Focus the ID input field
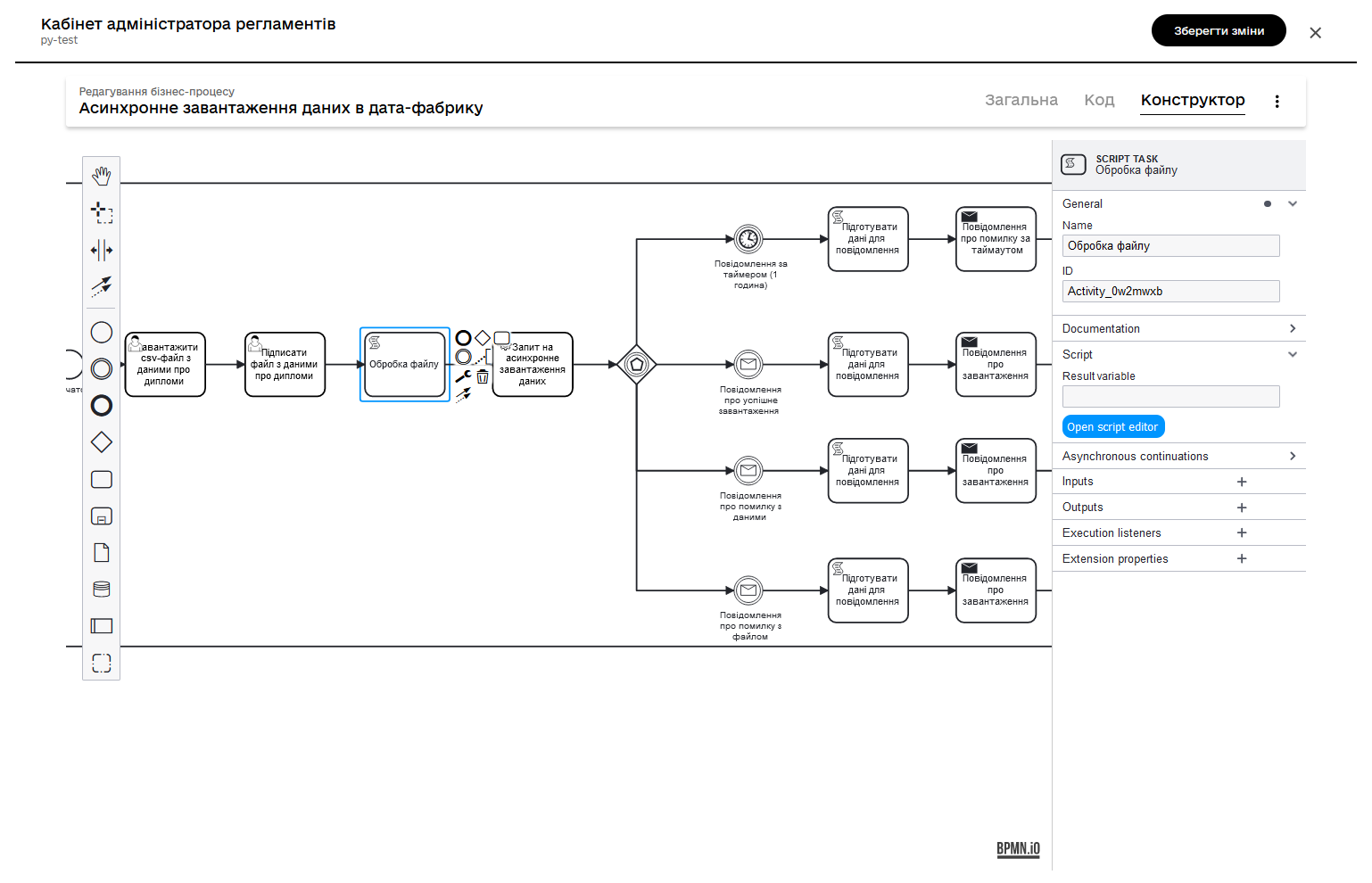Viewport: 1372px width, 883px height. [x=1170, y=292]
